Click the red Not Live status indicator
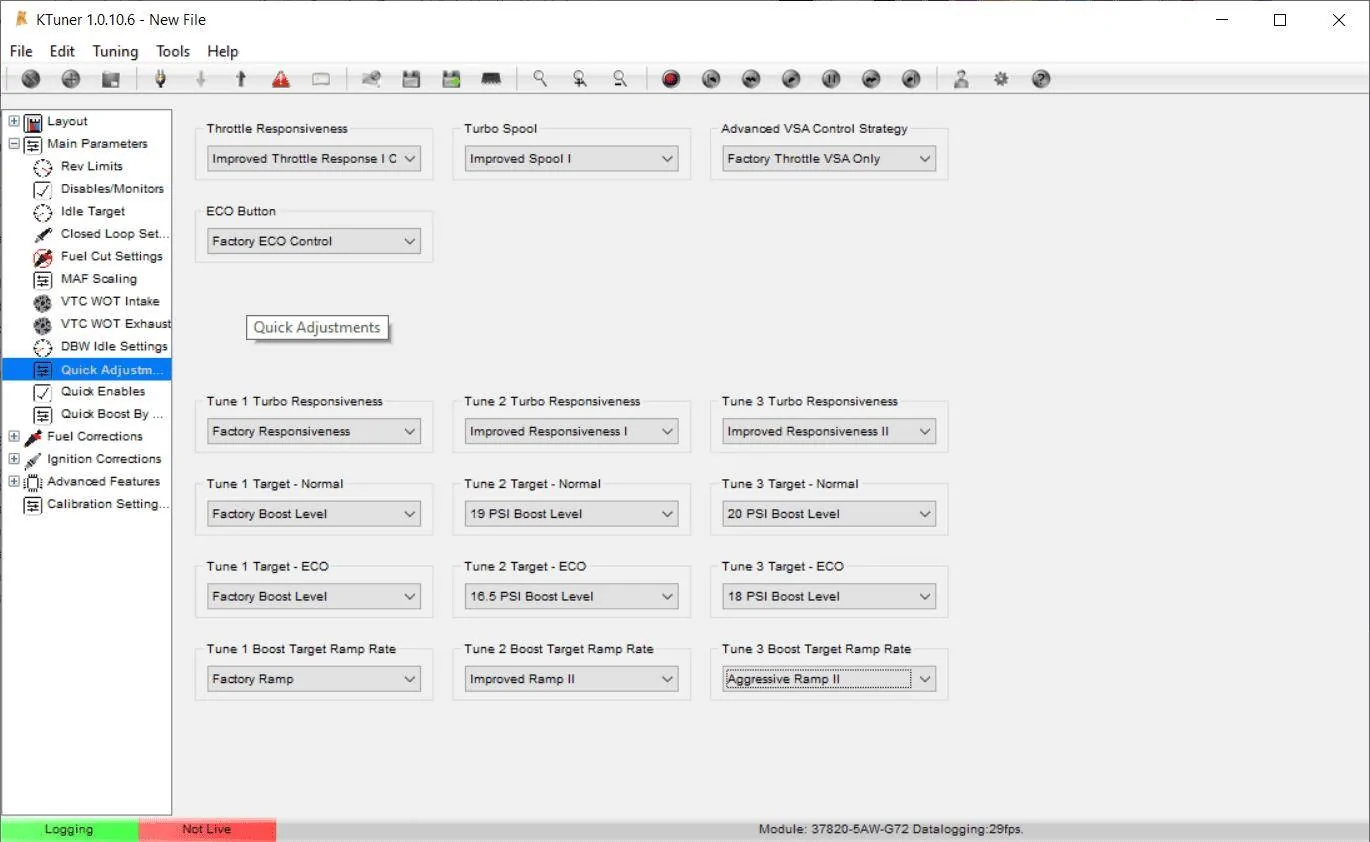Viewport: 1370px width, 842px height. click(206, 830)
